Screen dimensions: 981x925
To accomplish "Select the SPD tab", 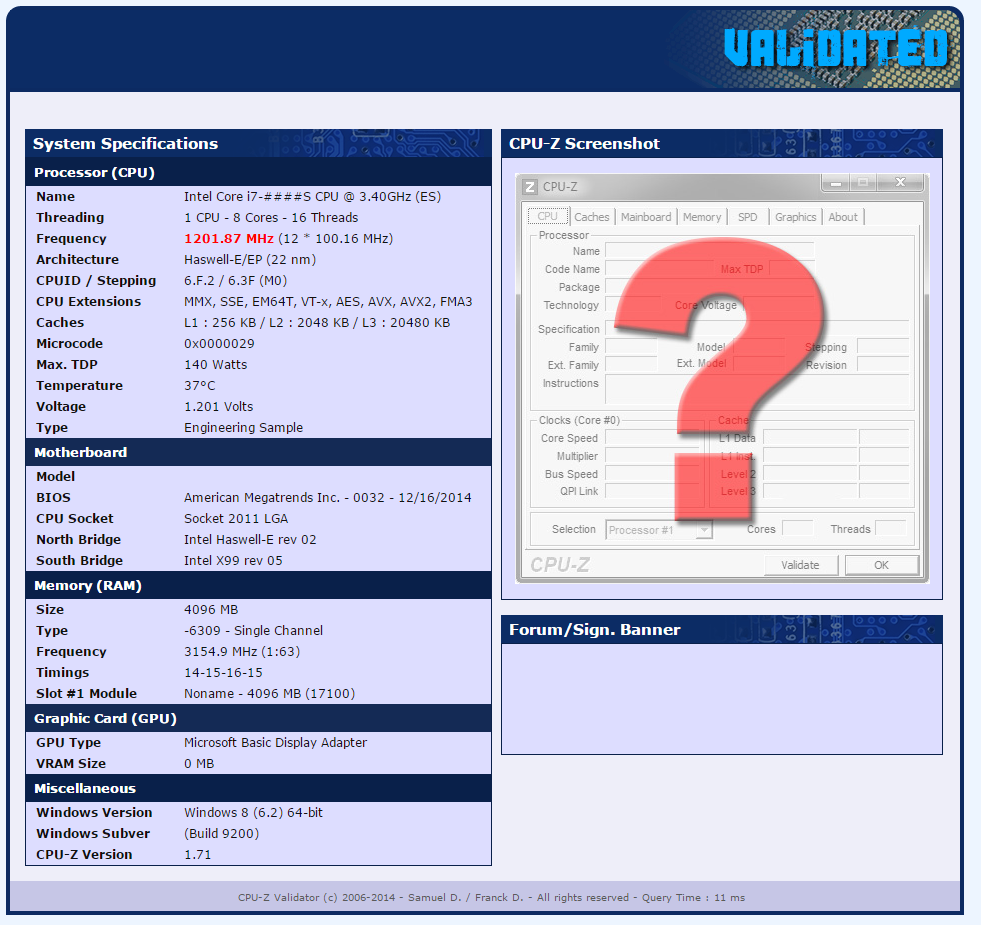I will click(748, 217).
